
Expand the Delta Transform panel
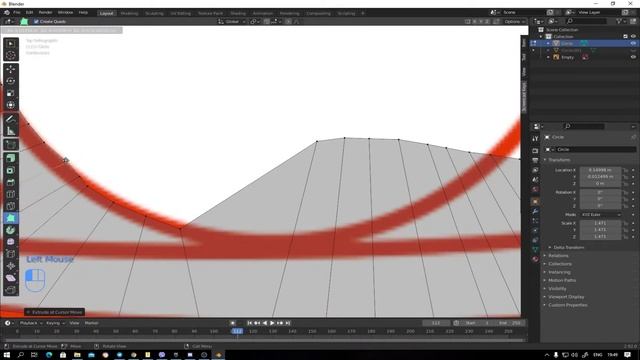(569, 247)
